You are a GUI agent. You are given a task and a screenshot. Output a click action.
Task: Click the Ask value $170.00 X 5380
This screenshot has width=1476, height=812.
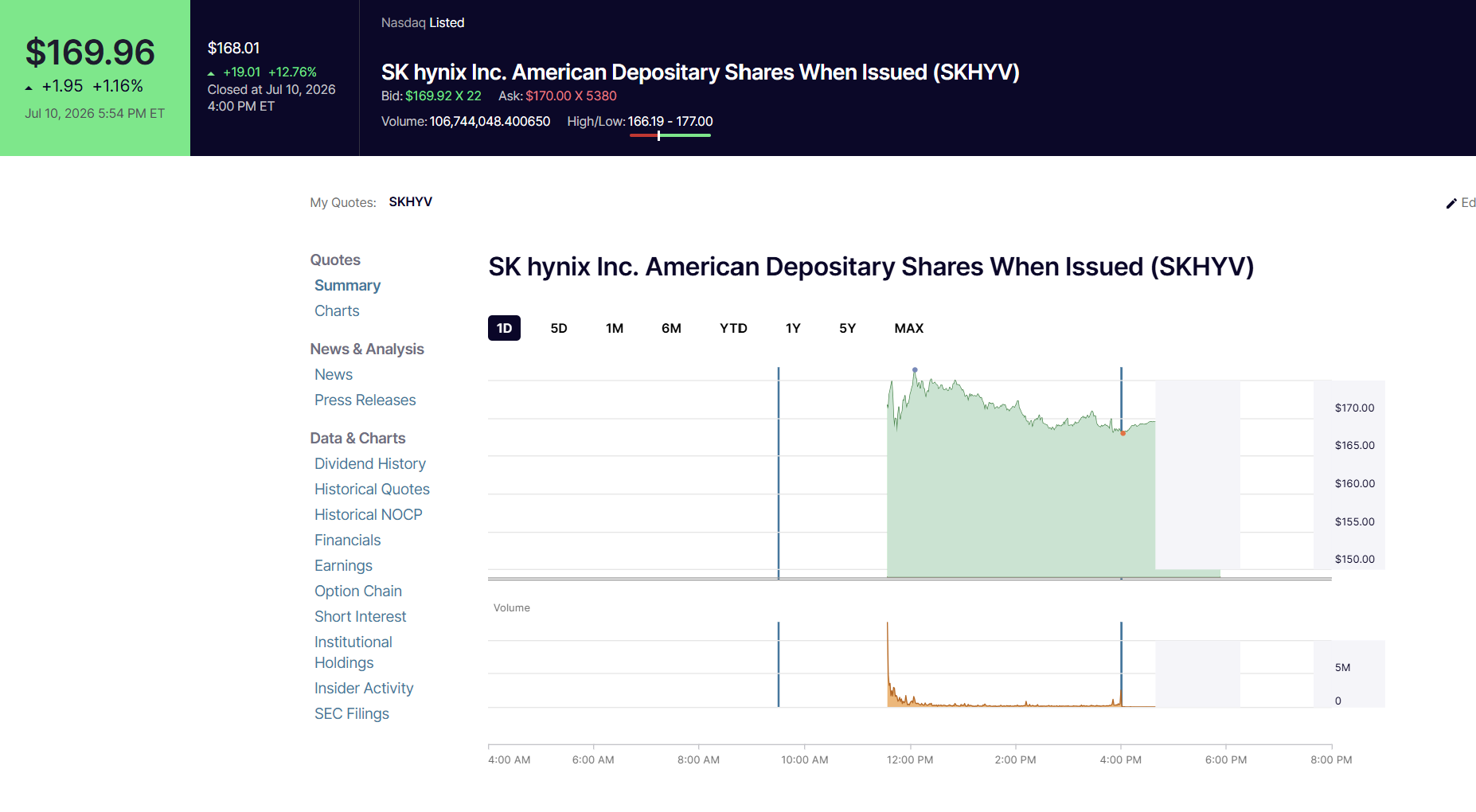tap(571, 96)
